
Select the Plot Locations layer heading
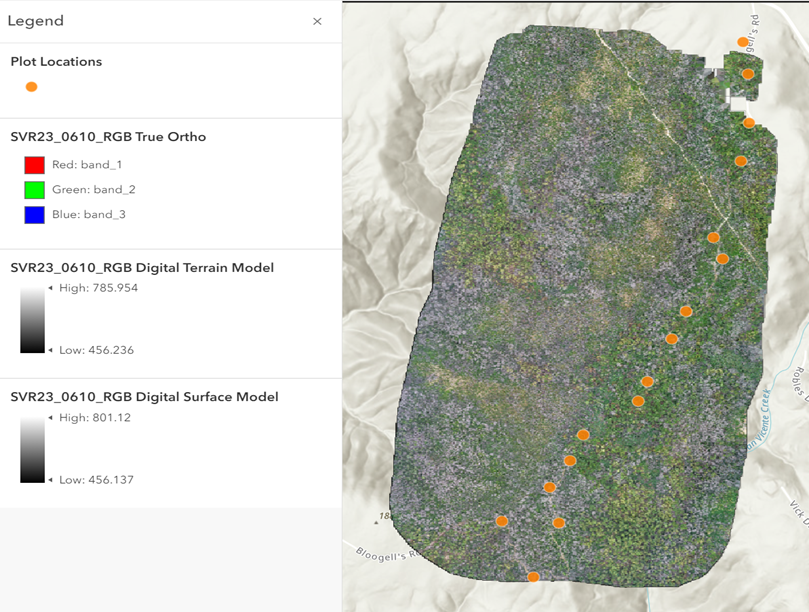(56, 62)
